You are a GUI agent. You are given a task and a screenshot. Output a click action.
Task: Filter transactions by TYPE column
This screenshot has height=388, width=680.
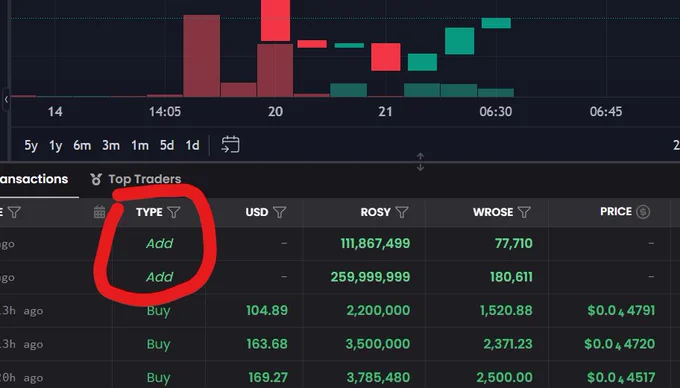pos(174,212)
